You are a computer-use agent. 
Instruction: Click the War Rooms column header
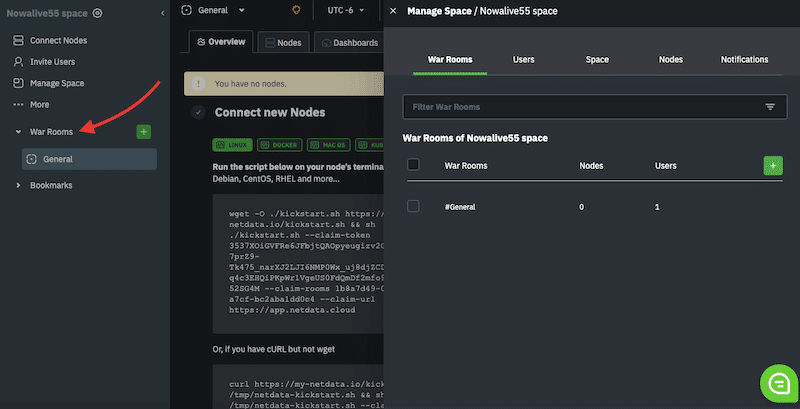pyautogui.click(x=466, y=166)
